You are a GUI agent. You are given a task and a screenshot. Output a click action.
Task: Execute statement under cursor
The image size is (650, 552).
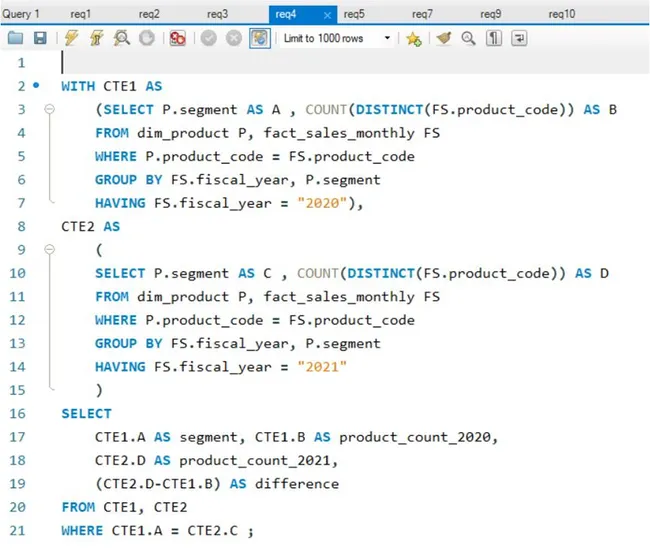tap(97, 38)
